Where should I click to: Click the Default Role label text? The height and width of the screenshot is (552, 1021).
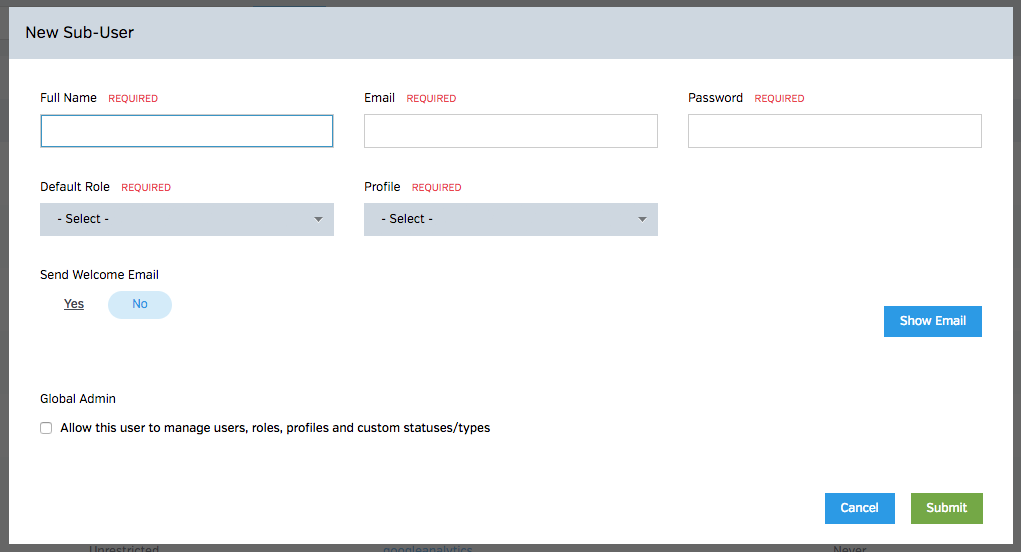[75, 187]
